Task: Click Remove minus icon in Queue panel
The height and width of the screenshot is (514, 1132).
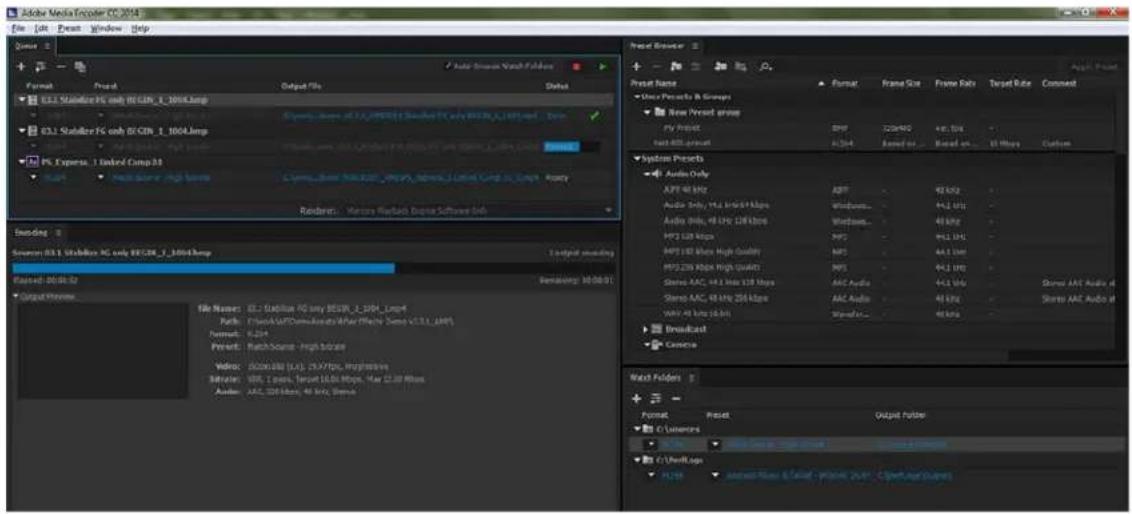Action: 61,66
